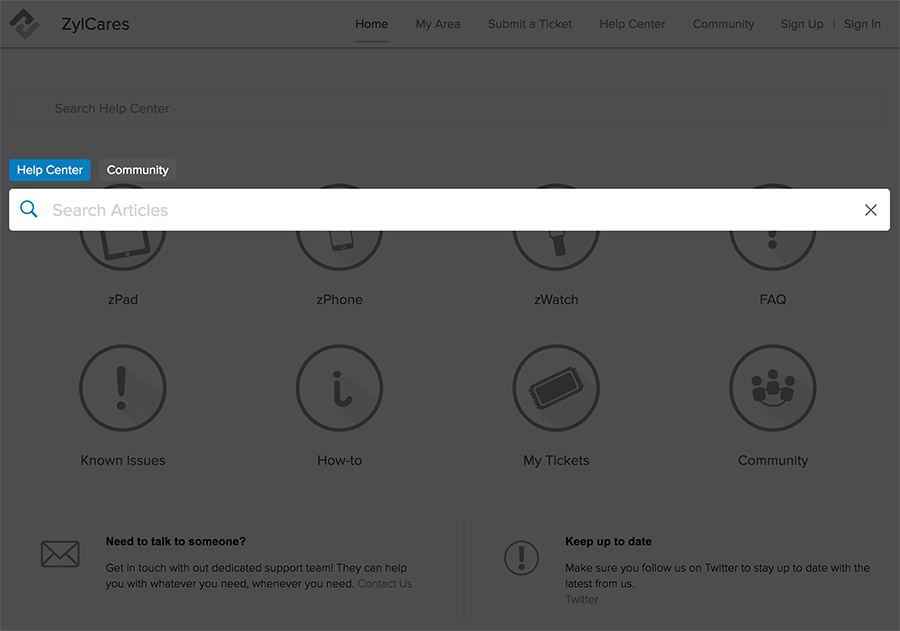
Task: Open the zPhone category icon
Action: tap(339, 250)
